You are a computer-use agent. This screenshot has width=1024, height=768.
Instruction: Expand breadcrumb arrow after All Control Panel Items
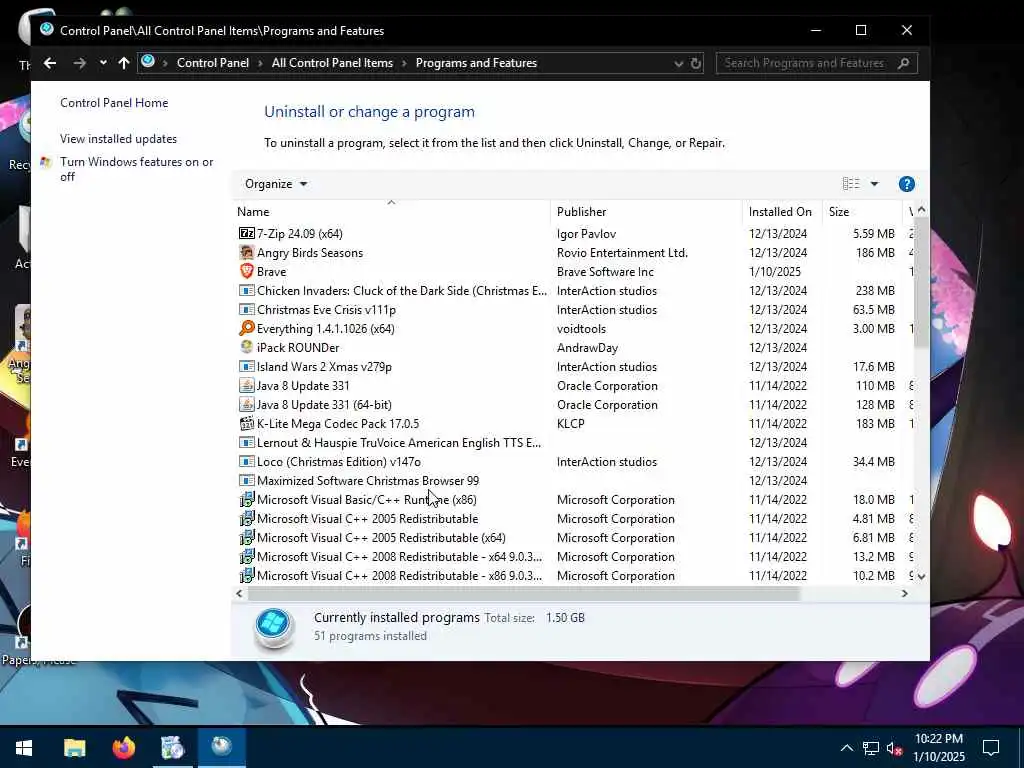(404, 63)
